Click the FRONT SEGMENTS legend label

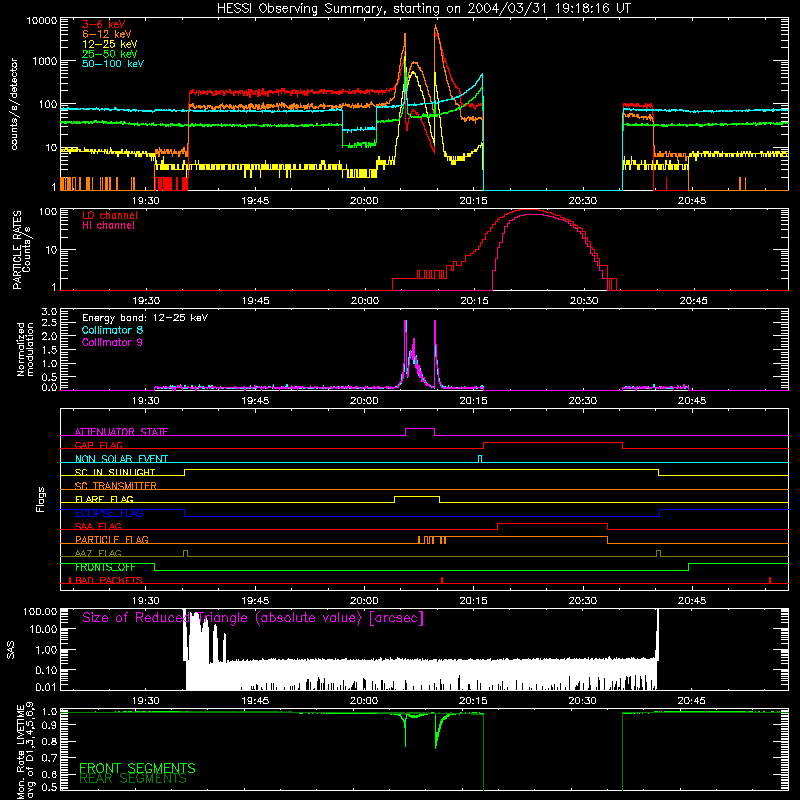137,768
